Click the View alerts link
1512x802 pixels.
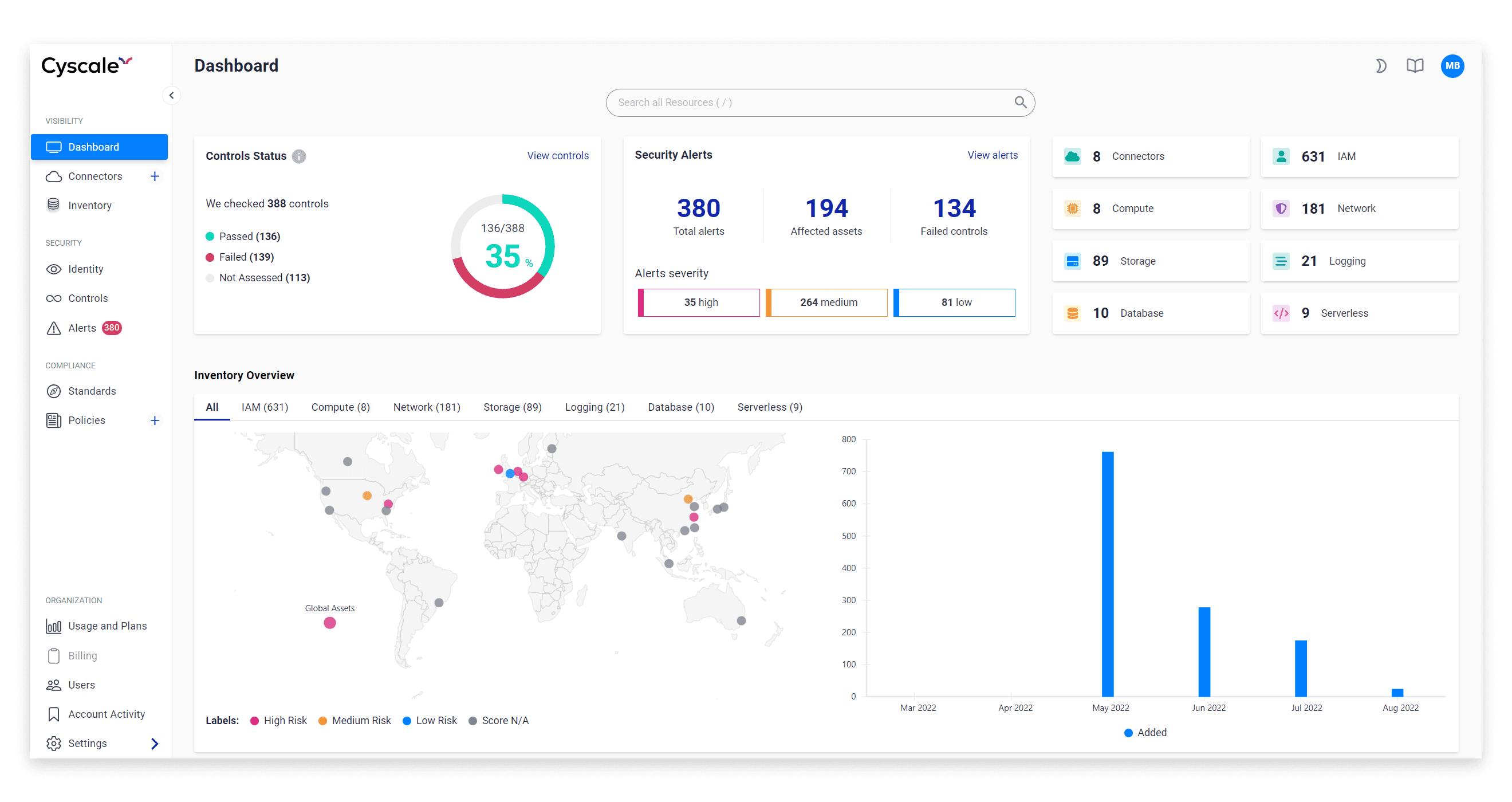pos(993,155)
